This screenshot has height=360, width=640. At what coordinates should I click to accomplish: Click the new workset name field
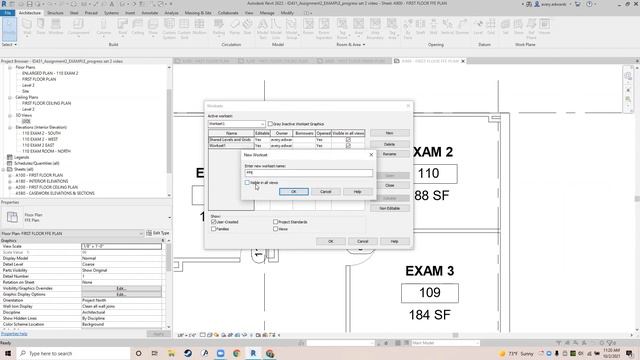tap(308, 173)
